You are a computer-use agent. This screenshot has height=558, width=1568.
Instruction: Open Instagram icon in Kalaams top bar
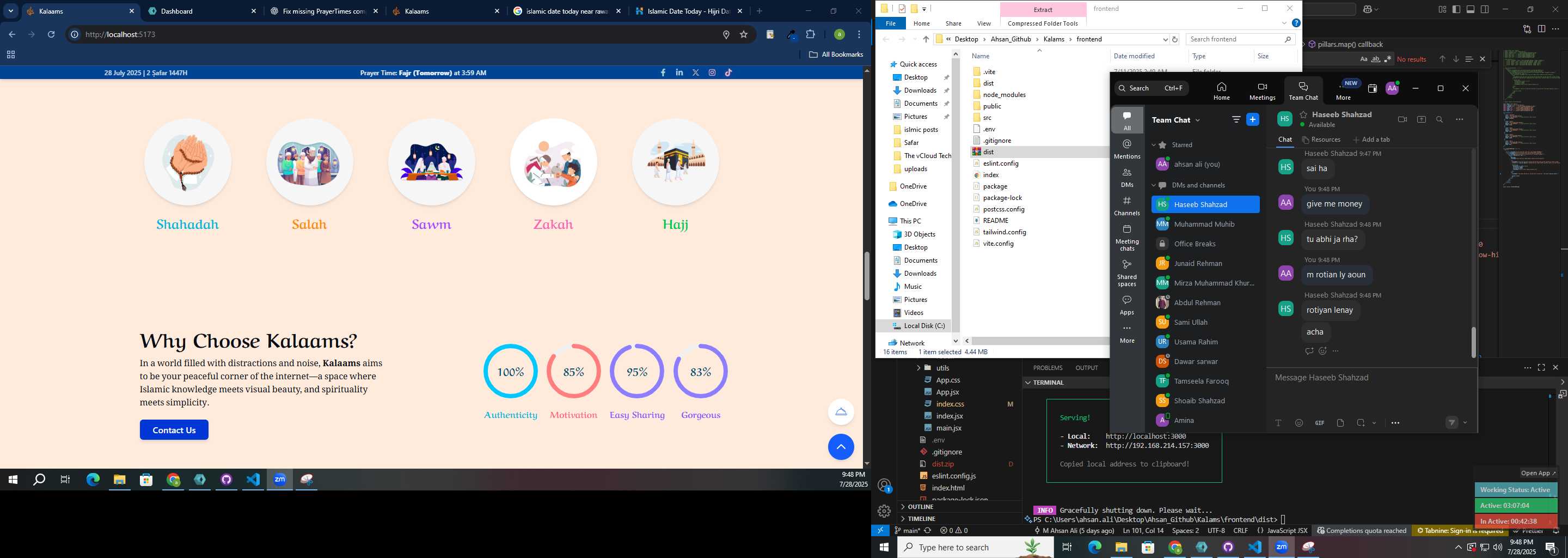point(712,72)
